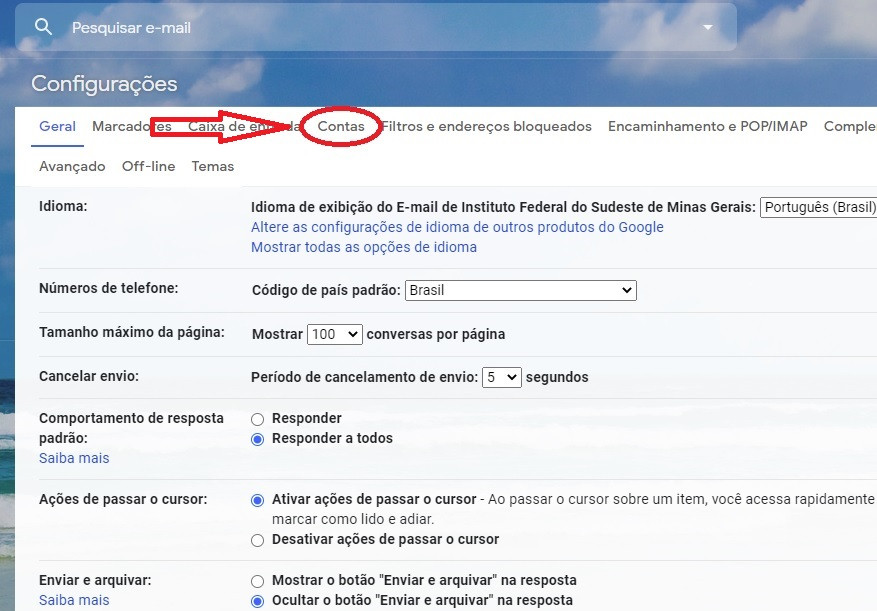Expand the conversations per page dropdown
This screenshot has height=611, width=877.
coord(334,334)
